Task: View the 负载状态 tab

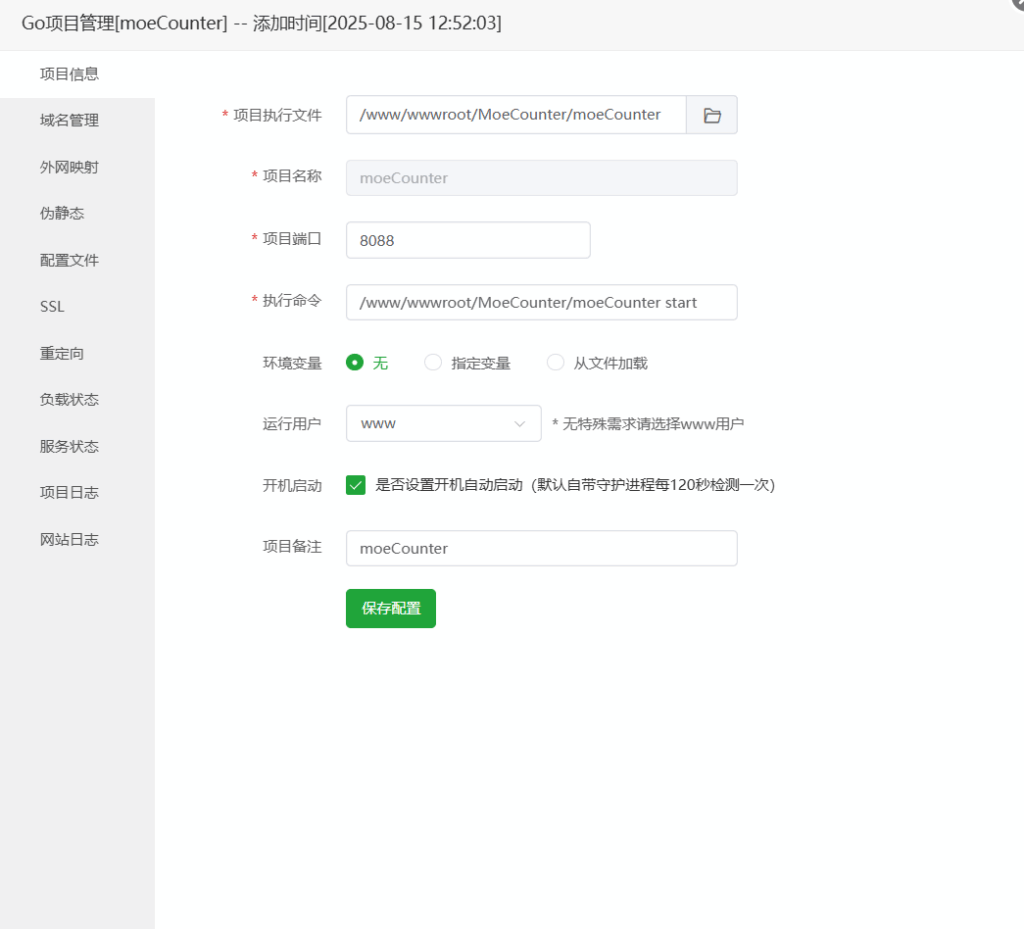Action: [69, 399]
